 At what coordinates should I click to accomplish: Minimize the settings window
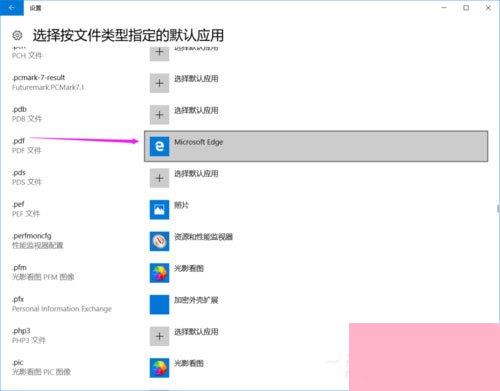pos(444,8)
